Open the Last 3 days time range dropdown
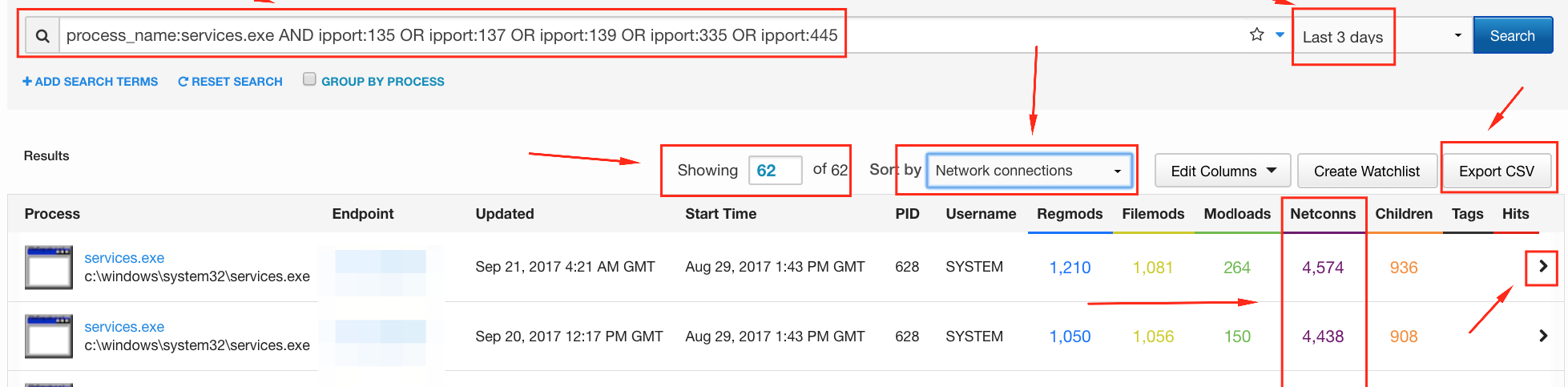The height and width of the screenshot is (387, 1568). click(x=1381, y=36)
